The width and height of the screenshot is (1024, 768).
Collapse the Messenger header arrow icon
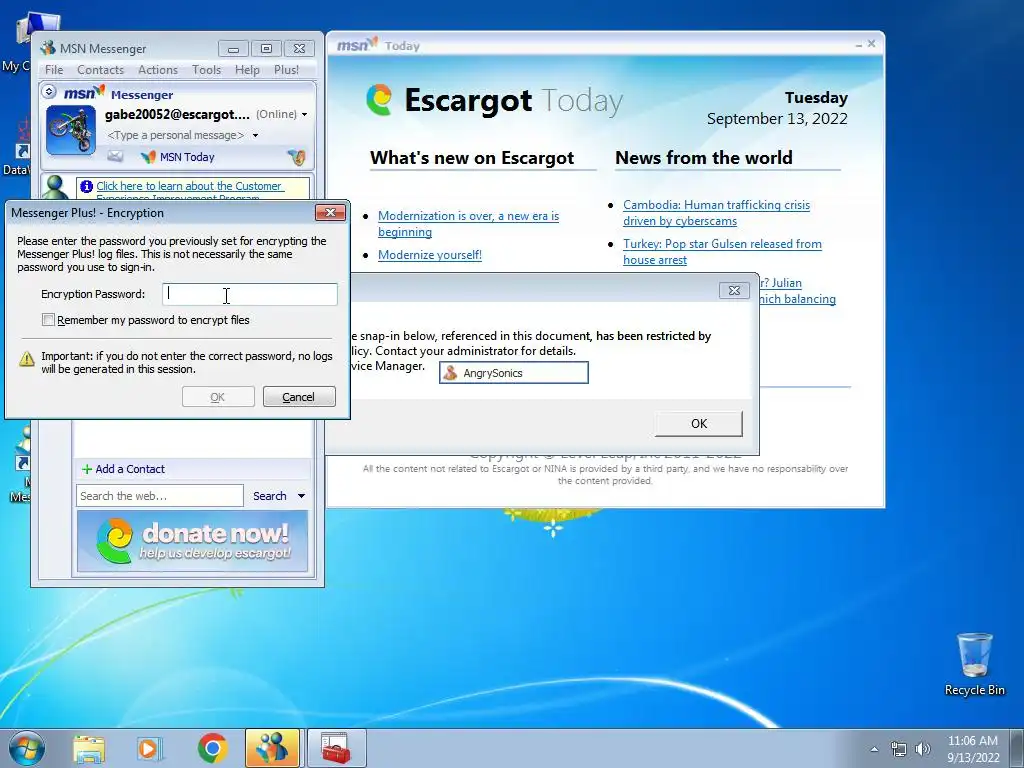pos(49,92)
